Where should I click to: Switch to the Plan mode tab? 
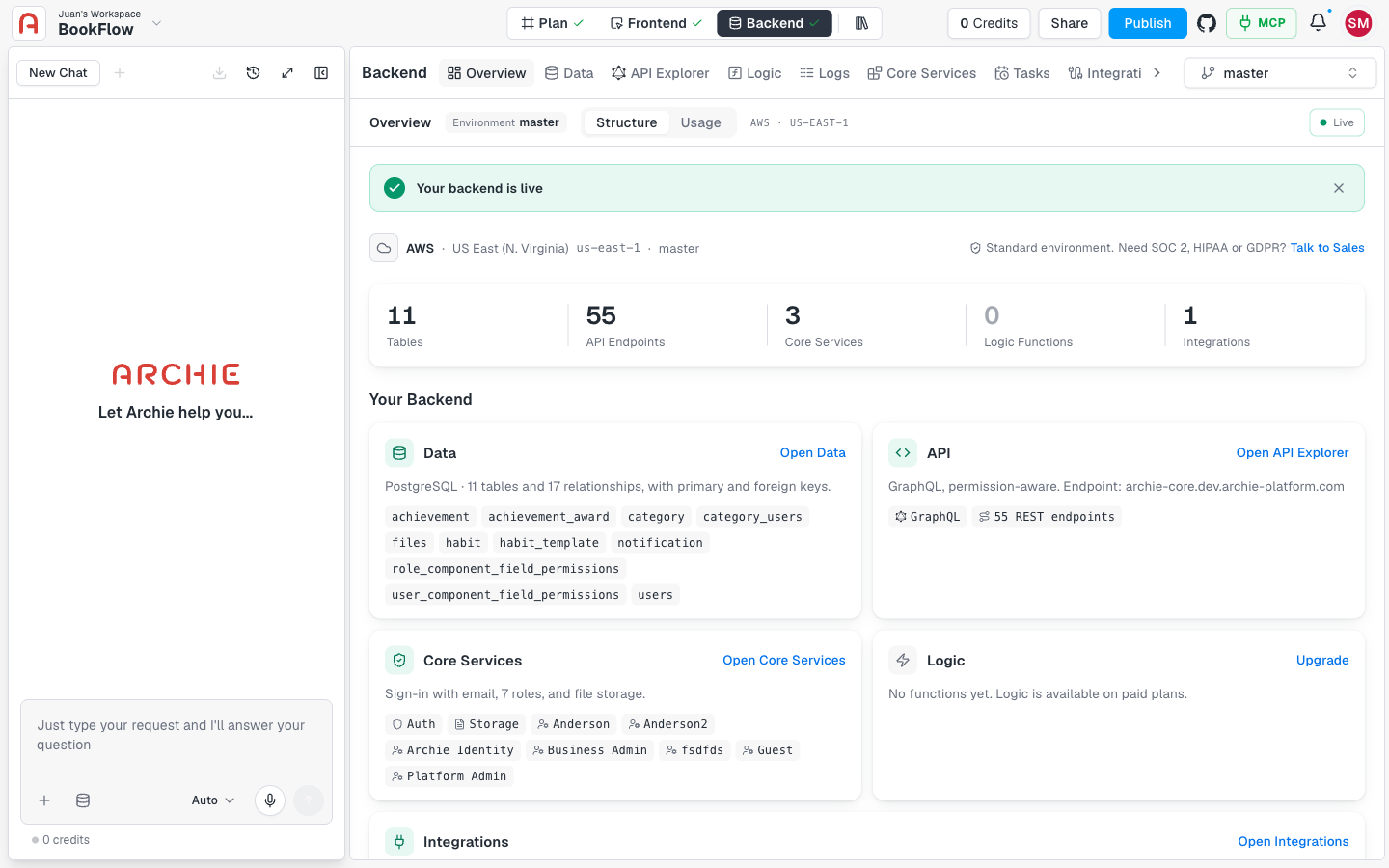[553, 23]
